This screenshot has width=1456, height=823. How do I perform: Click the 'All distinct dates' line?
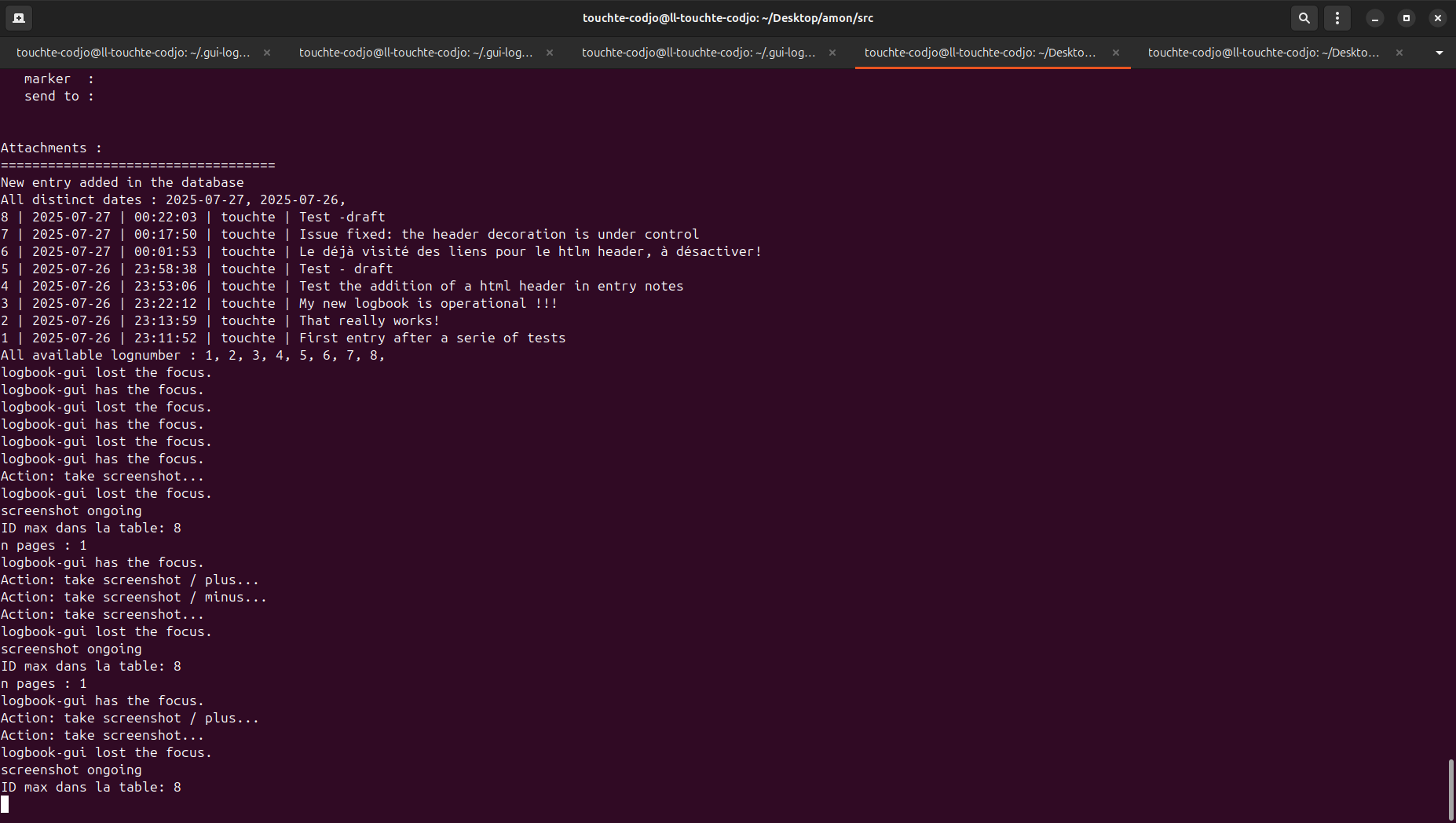point(174,199)
